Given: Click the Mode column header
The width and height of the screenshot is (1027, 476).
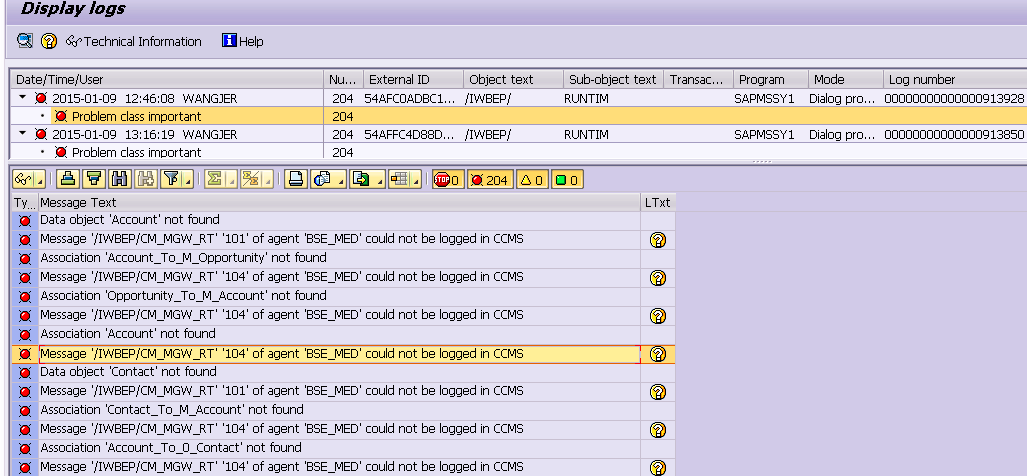Looking at the screenshot, I should click(x=846, y=79).
